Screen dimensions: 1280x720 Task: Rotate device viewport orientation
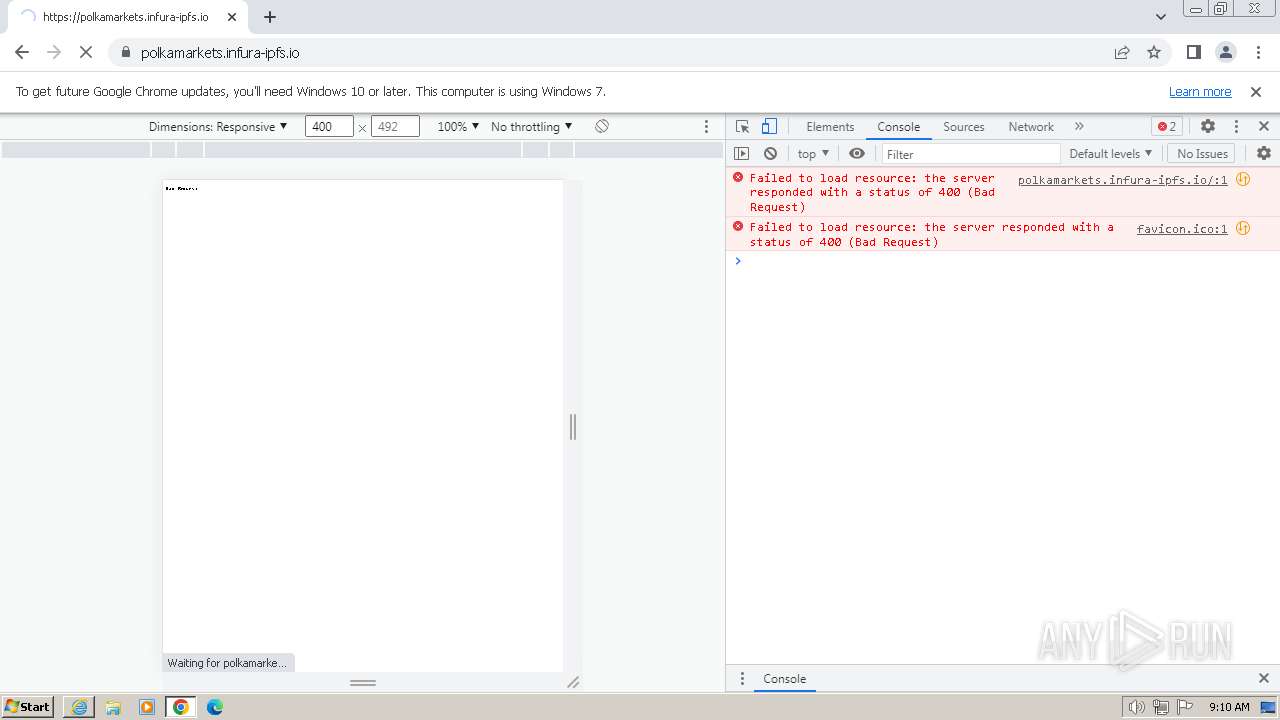pyautogui.click(x=602, y=126)
